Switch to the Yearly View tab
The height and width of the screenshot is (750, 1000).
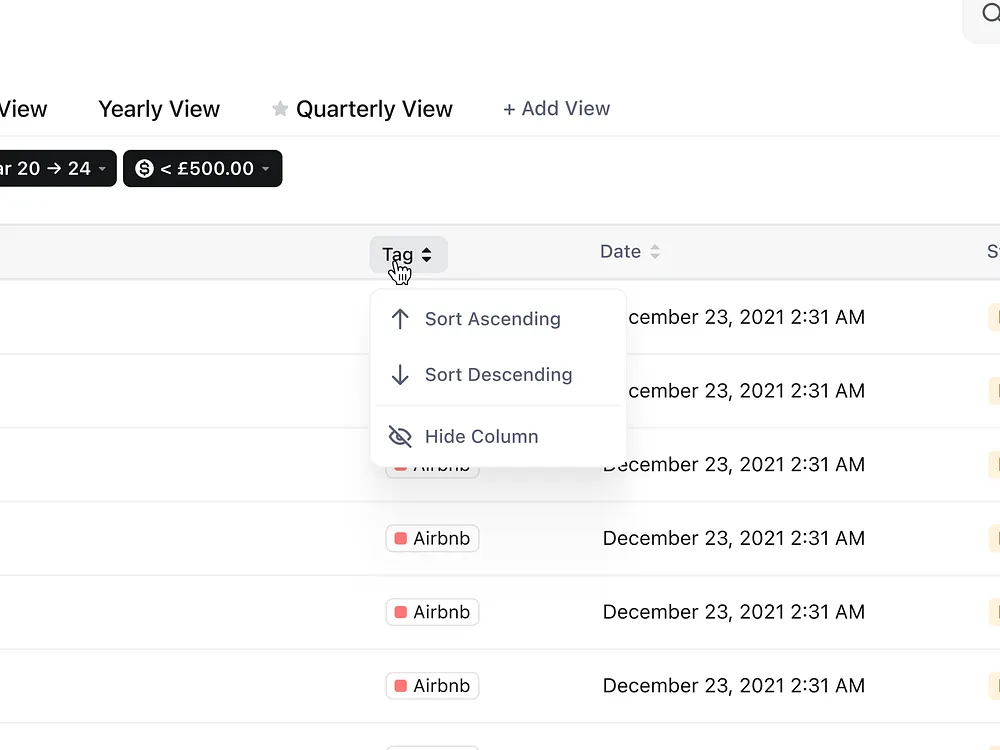tap(159, 109)
